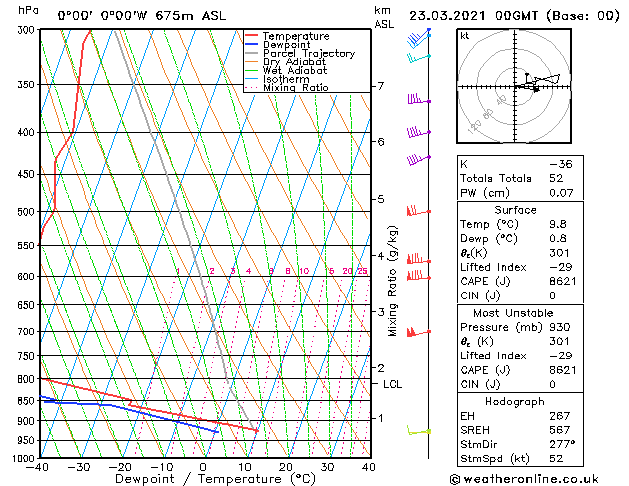629x486 pixels.
Task: Click the weatheronline.co.uk copyright text
Action: [524, 479]
